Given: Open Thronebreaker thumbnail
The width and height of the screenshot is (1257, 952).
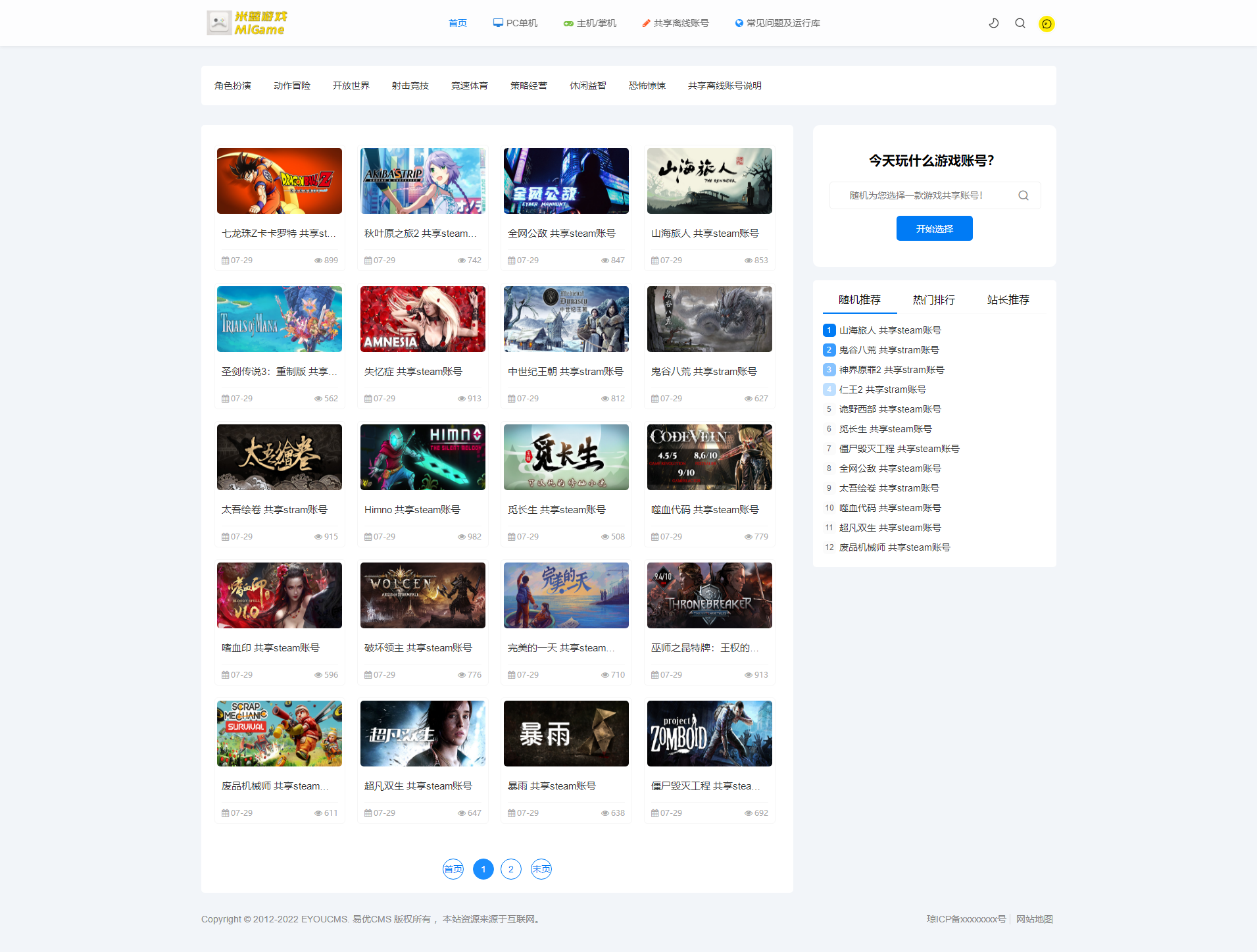Looking at the screenshot, I should [710, 595].
